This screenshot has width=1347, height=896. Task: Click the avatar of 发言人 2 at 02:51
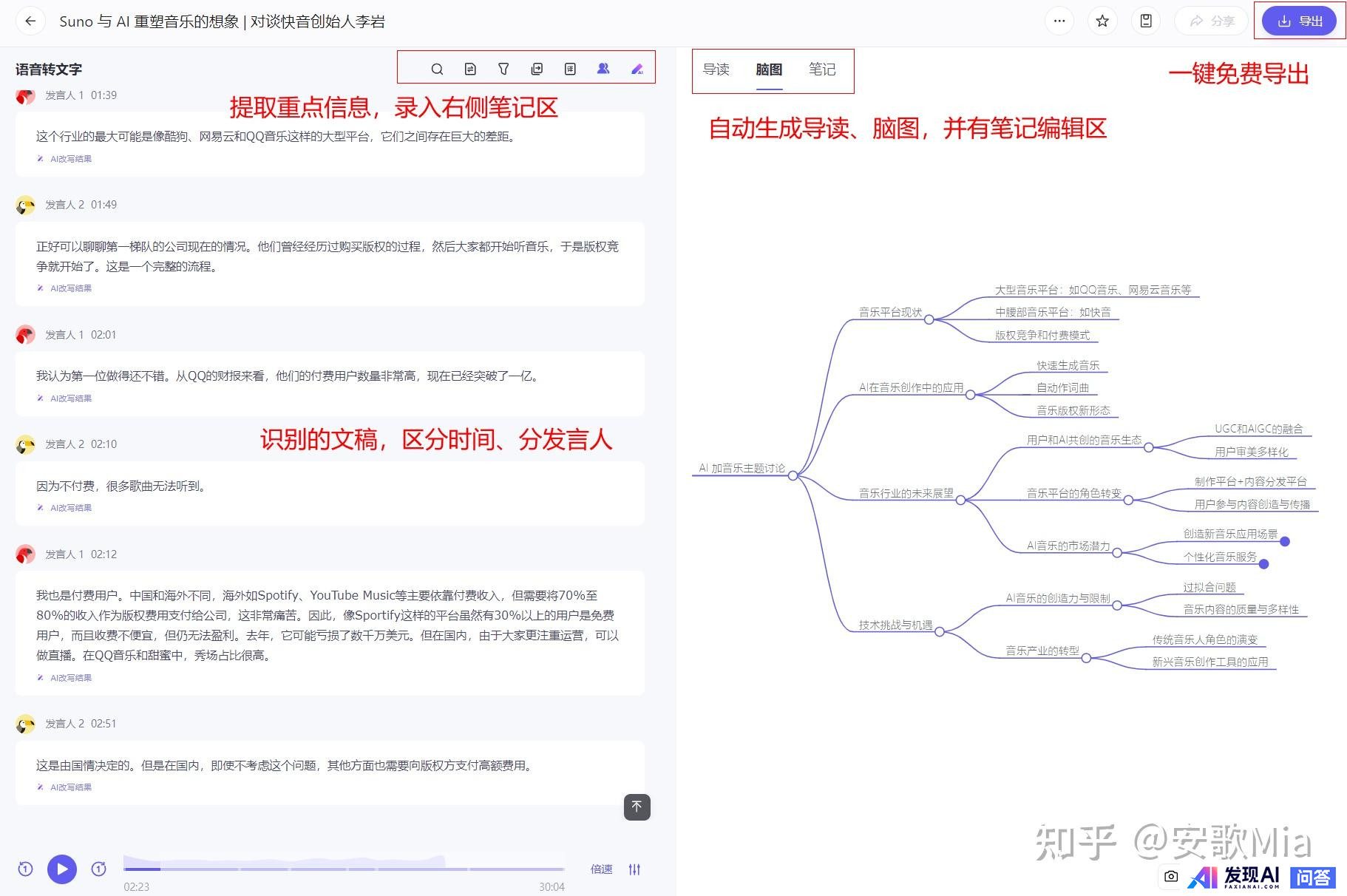click(x=25, y=724)
